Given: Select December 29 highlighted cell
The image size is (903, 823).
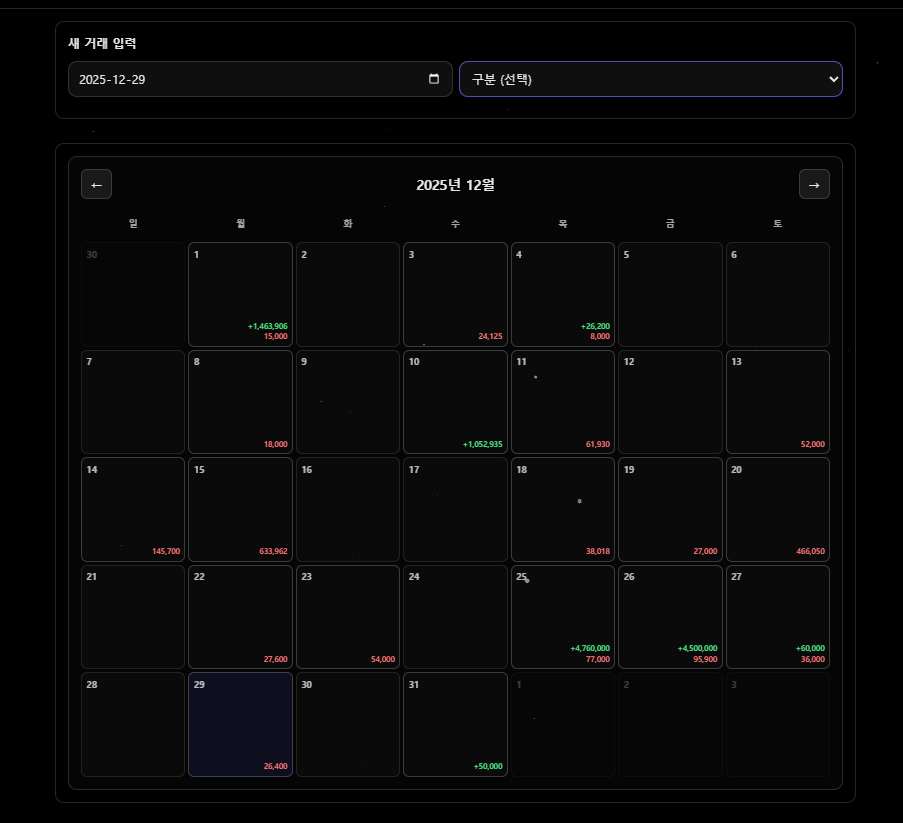Looking at the screenshot, I should click(240, 725).
